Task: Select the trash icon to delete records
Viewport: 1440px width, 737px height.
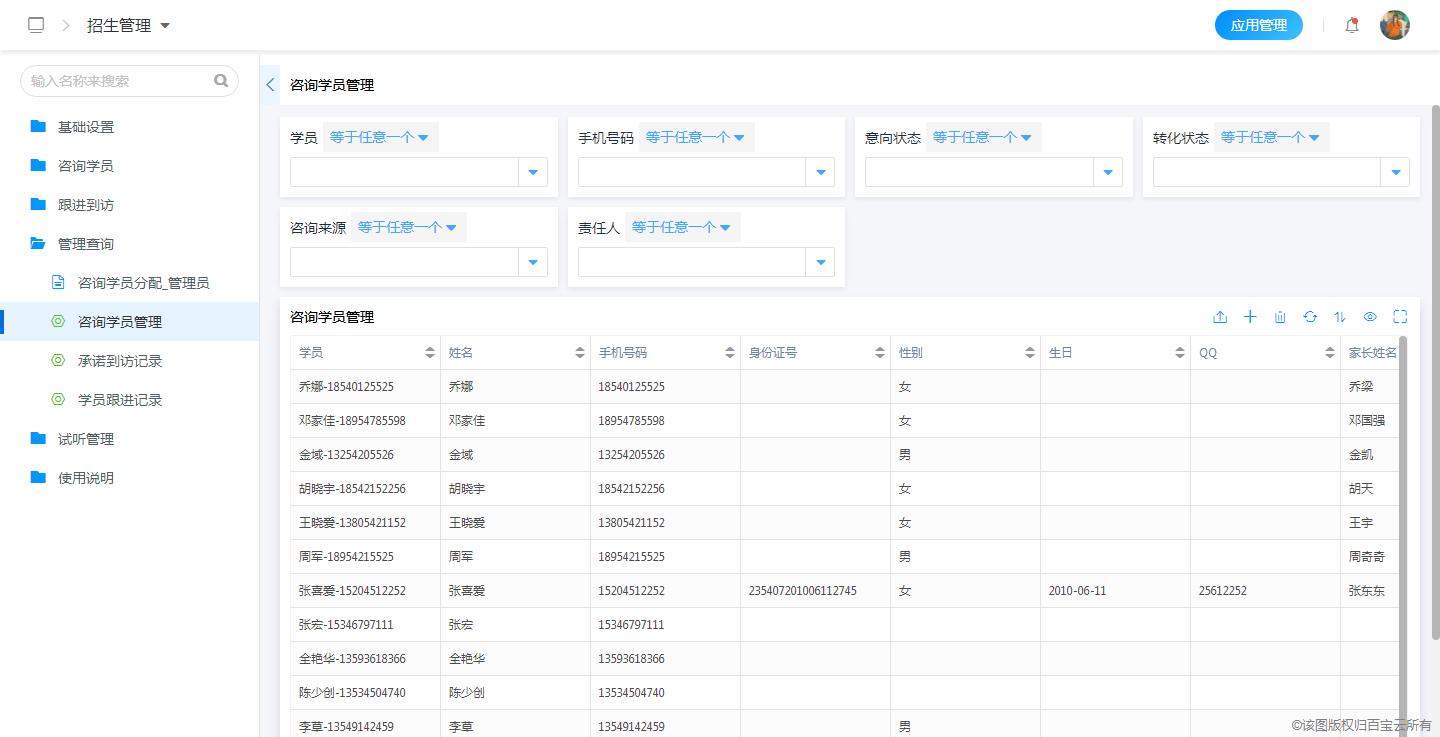Action: click(1280, 316)
